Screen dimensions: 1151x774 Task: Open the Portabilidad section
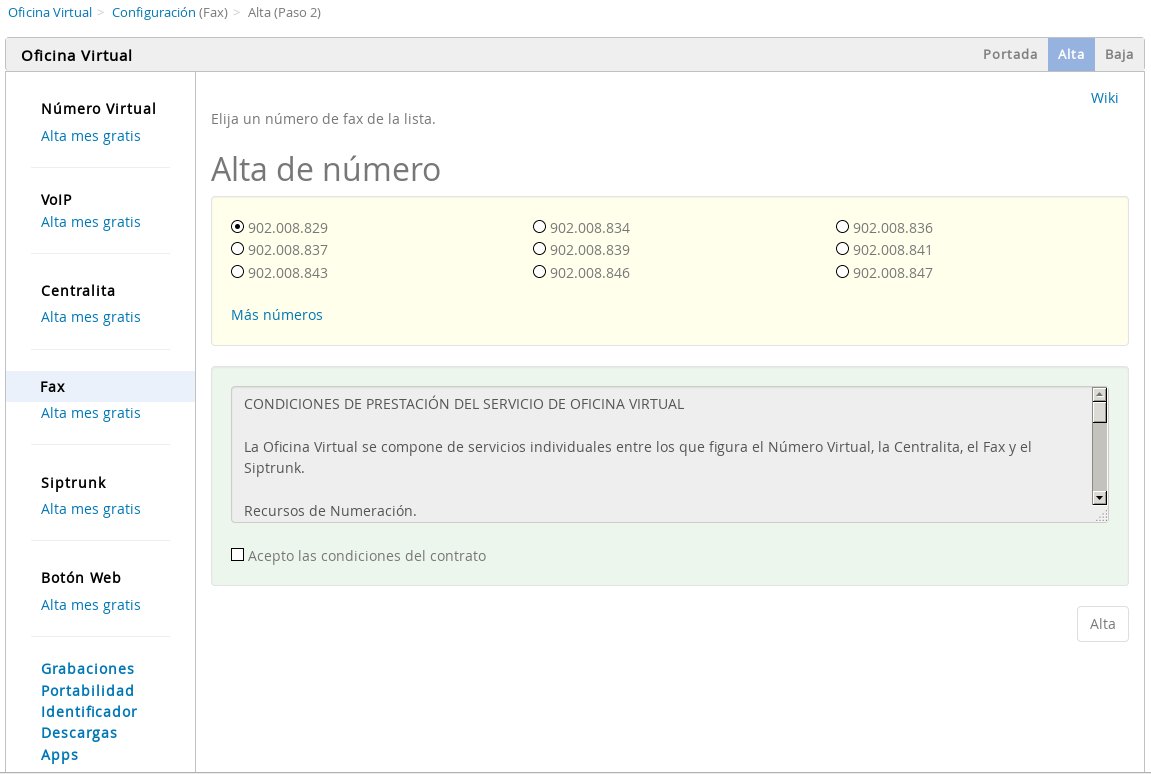click(87, 690)
